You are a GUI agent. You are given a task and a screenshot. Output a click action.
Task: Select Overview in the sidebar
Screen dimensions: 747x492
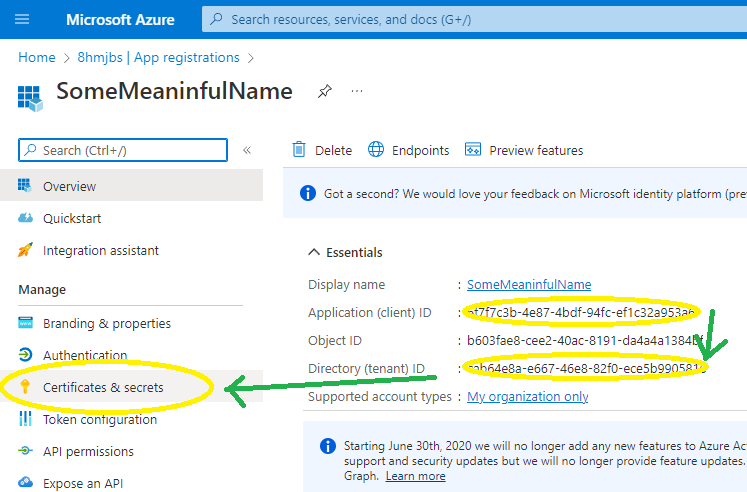click(131, 185)
